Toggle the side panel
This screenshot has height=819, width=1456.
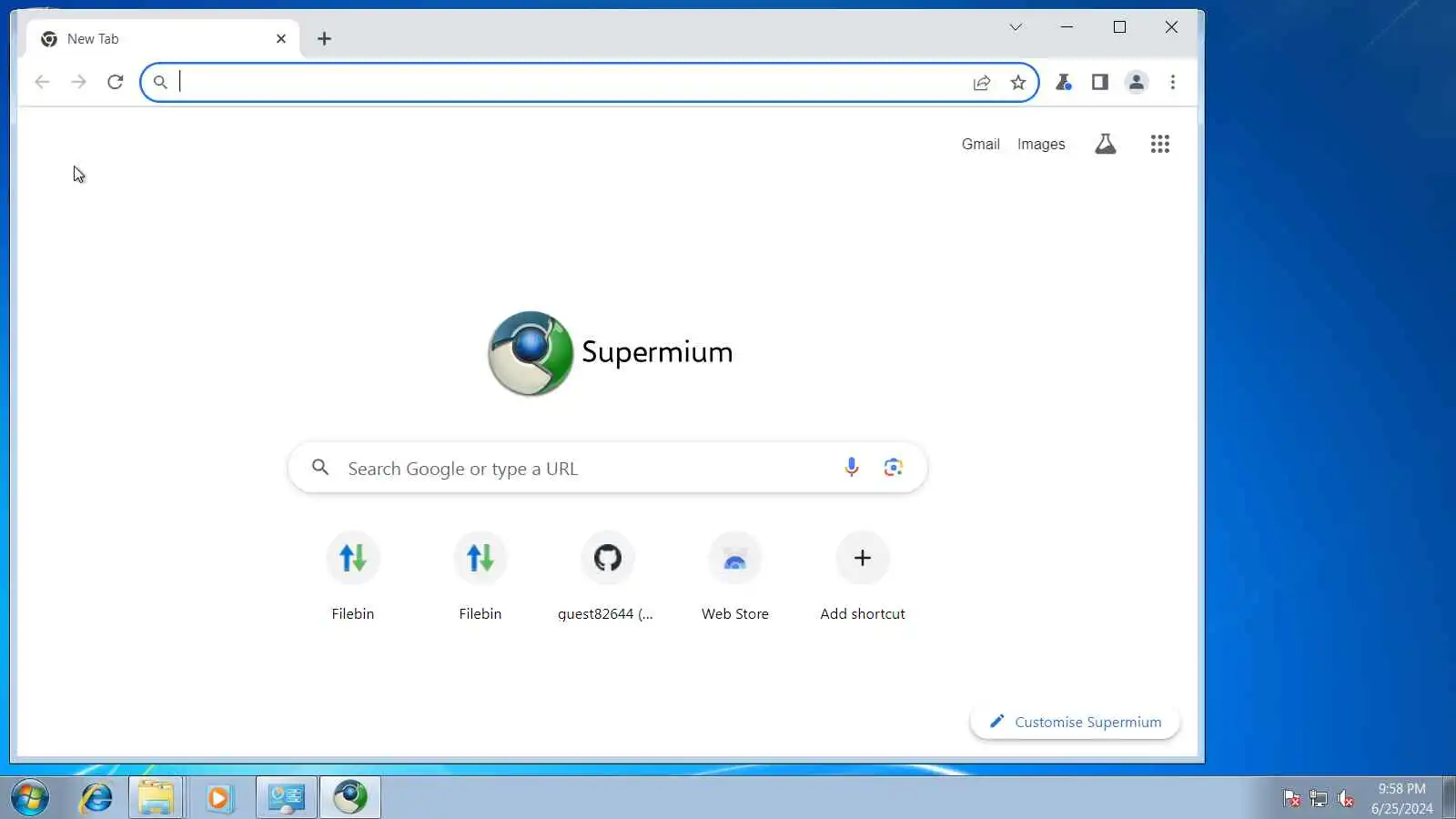click(x=1100, y=83)
